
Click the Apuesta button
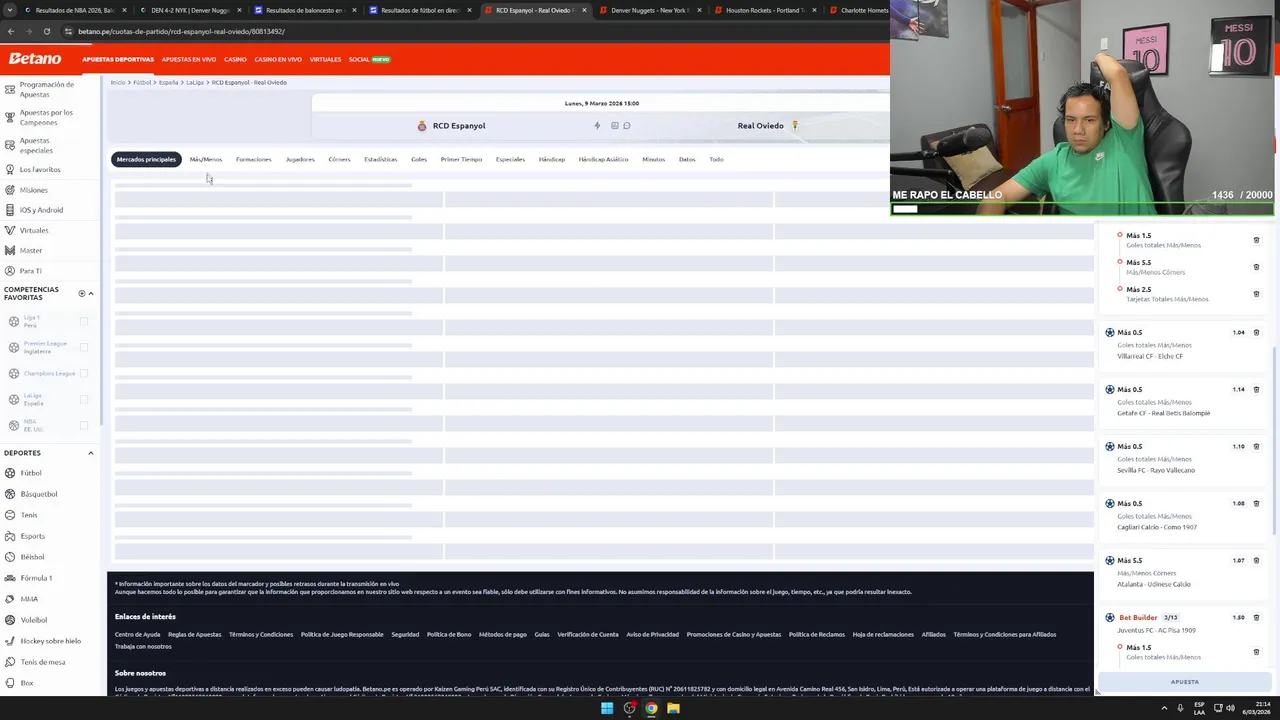pyautogui.click(x=1185, y=682)
